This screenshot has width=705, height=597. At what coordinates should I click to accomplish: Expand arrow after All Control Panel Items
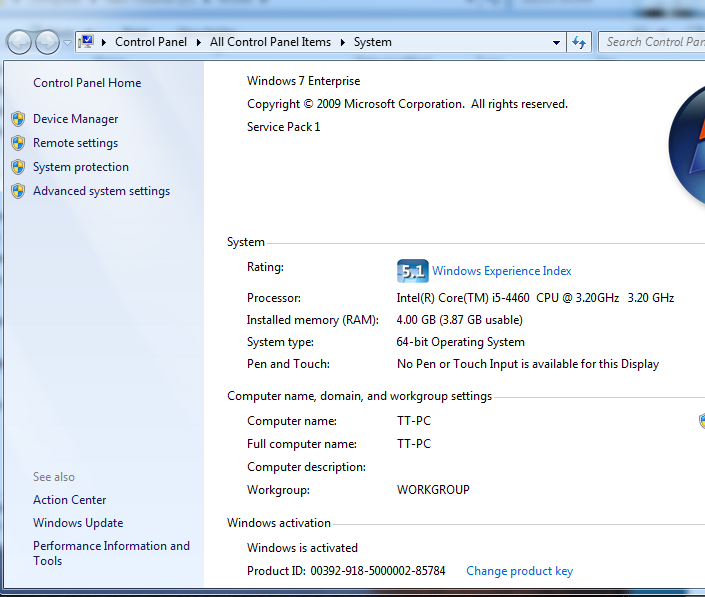[x=343, y=42]
